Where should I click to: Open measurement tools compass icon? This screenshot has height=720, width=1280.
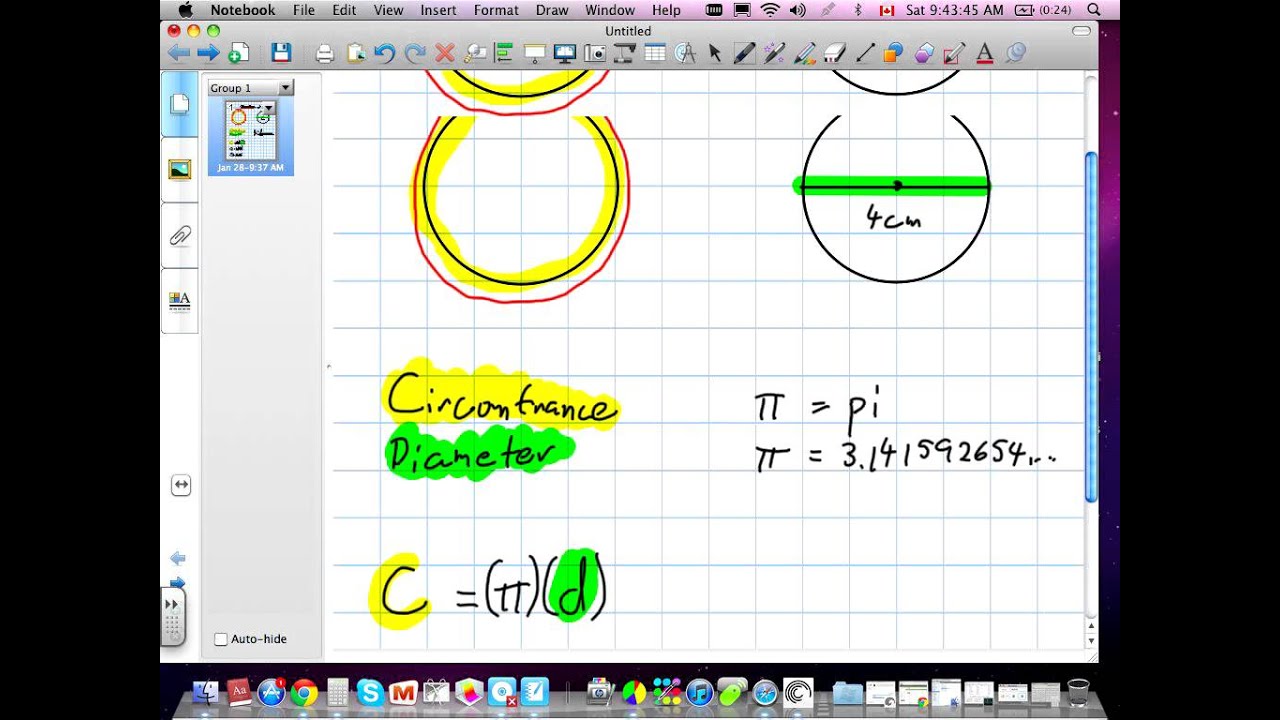[685, 53]
